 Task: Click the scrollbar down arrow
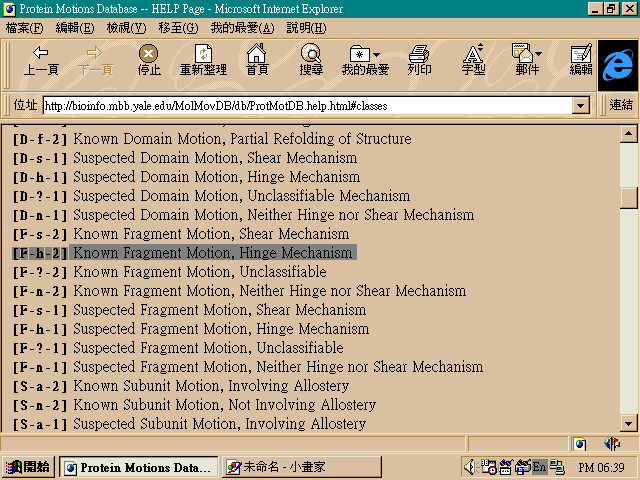pyautogui.click(x=629, y=423)
